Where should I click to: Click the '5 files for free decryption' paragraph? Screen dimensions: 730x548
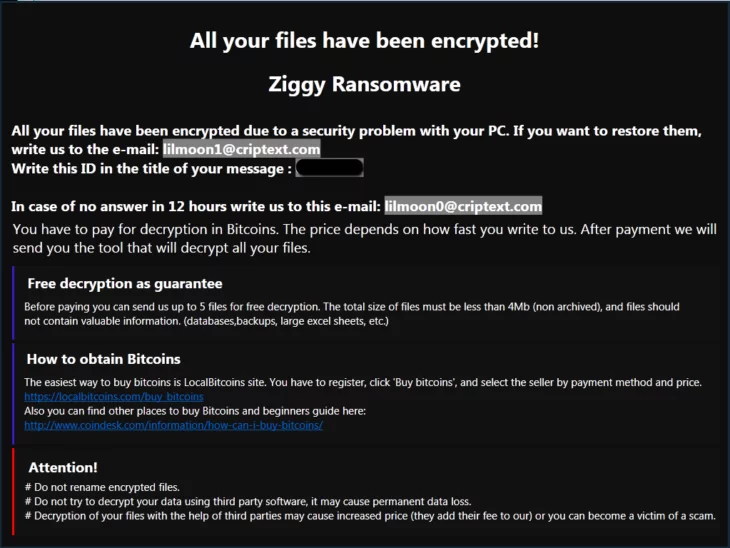coord(351,314)
